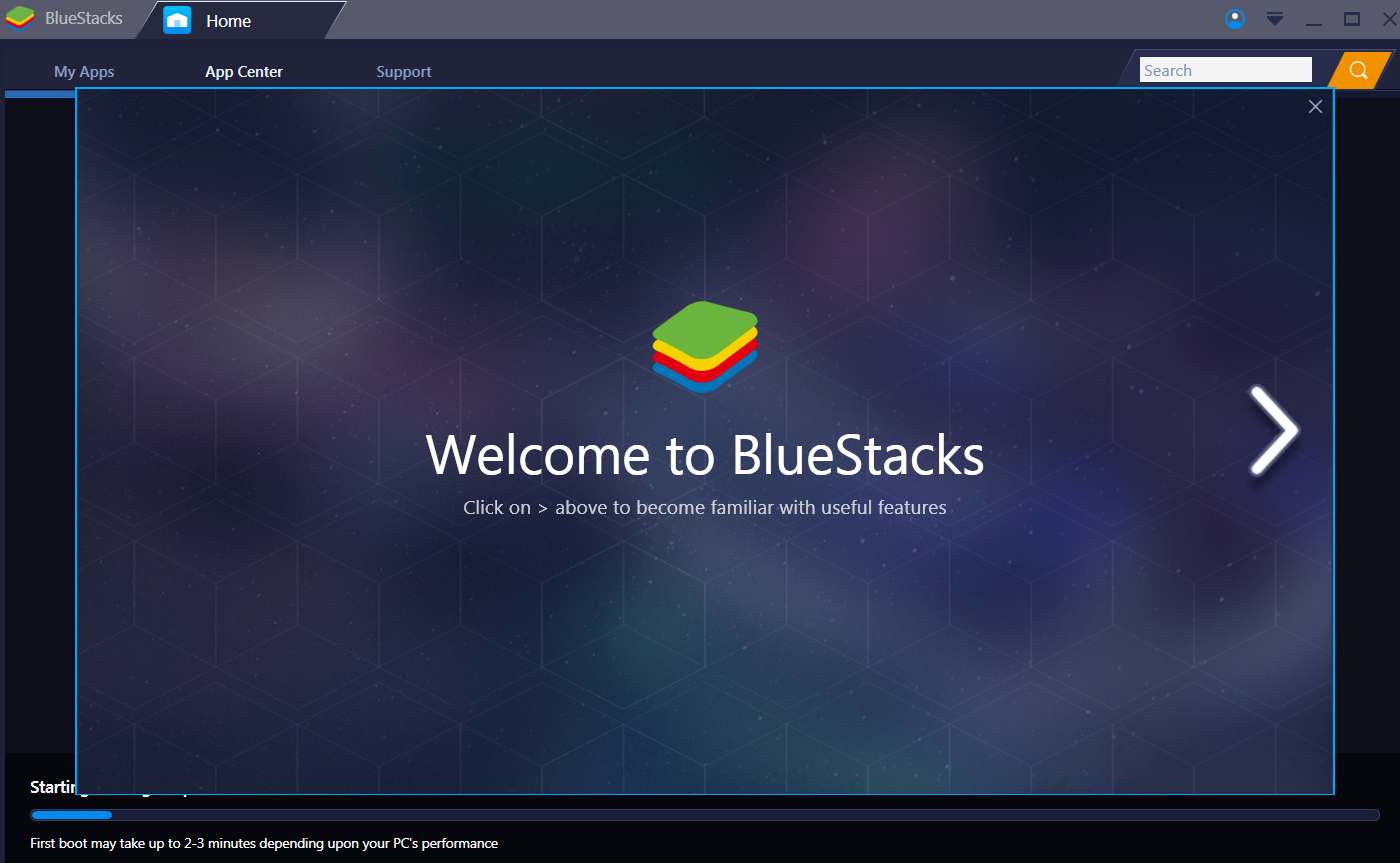Open the user account icon
Screen dimensions: 1400x863
click(1235, 19)
